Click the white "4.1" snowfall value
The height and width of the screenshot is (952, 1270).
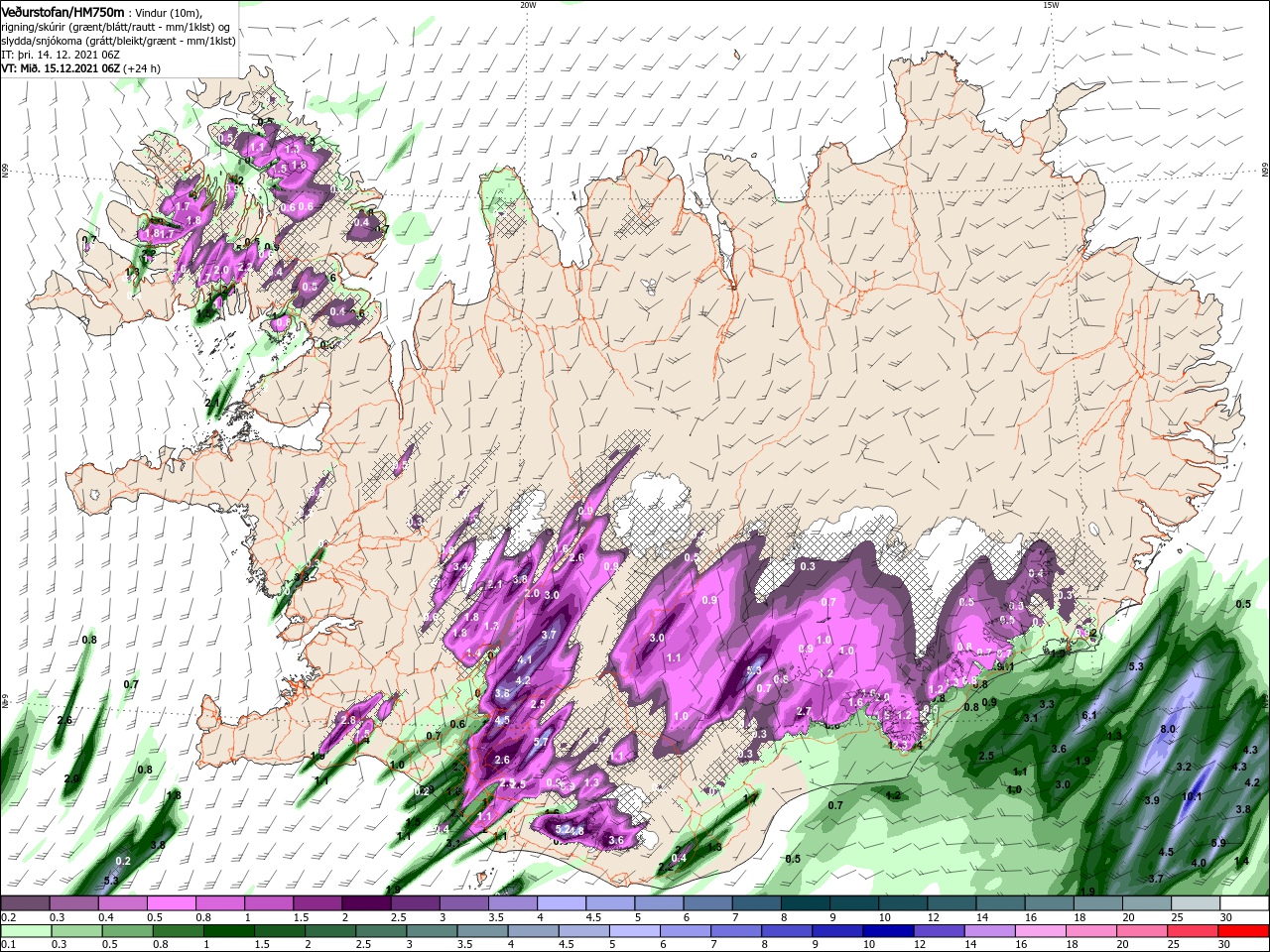click(525, 659)
